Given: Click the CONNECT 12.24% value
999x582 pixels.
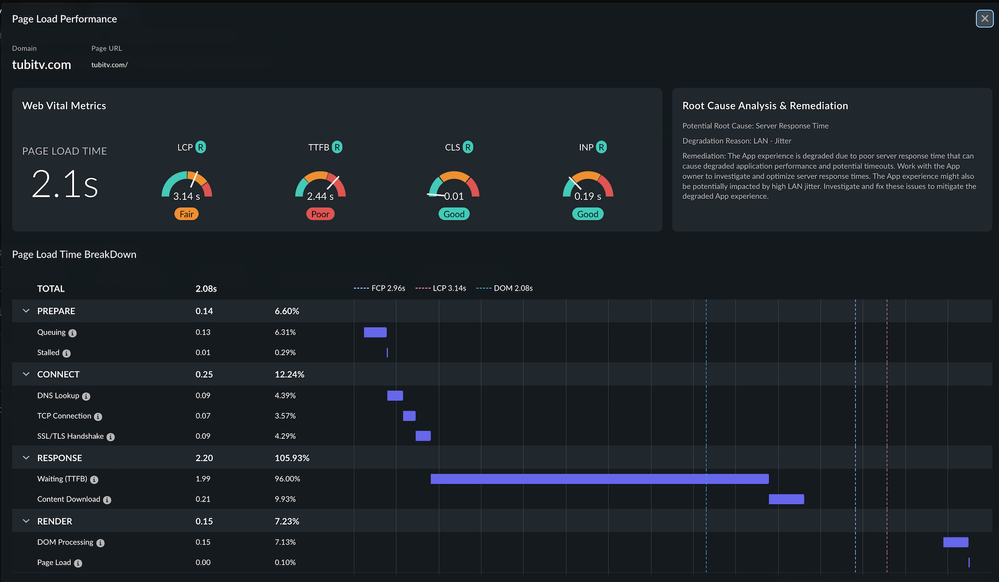Looking at the screenshot, I should coord(289,374).
